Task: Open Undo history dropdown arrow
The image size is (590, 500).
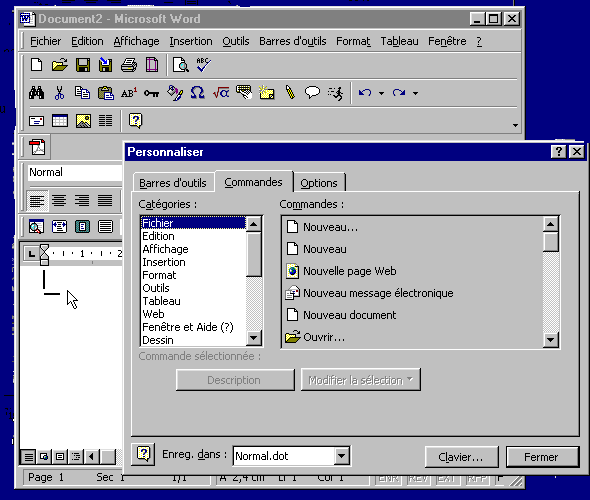Action: pyautogui.click(x=381, y=93)
